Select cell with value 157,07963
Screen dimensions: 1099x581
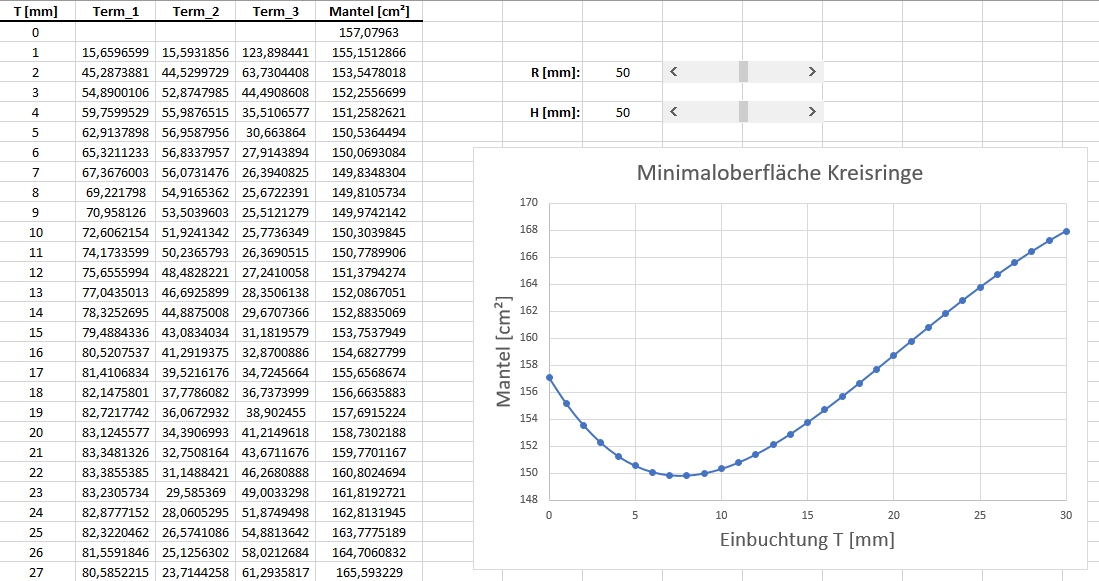(x=369, y=32)
